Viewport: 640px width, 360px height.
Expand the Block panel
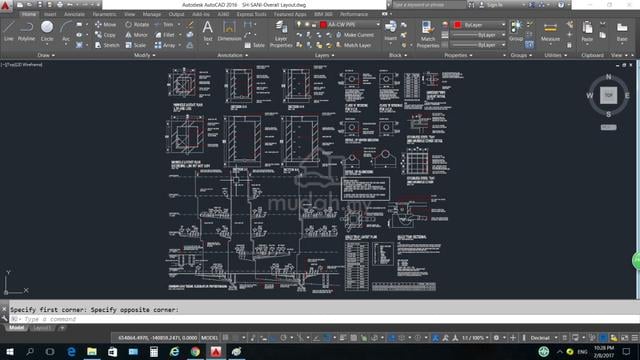coord(398,55)
